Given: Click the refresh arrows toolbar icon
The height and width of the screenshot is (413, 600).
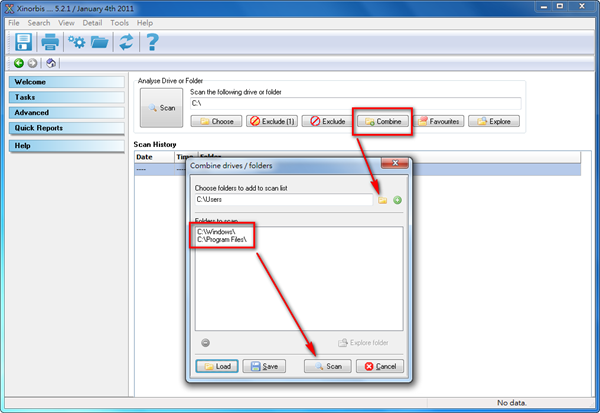Looking at the screenshot, I should (x=126, y=42).
